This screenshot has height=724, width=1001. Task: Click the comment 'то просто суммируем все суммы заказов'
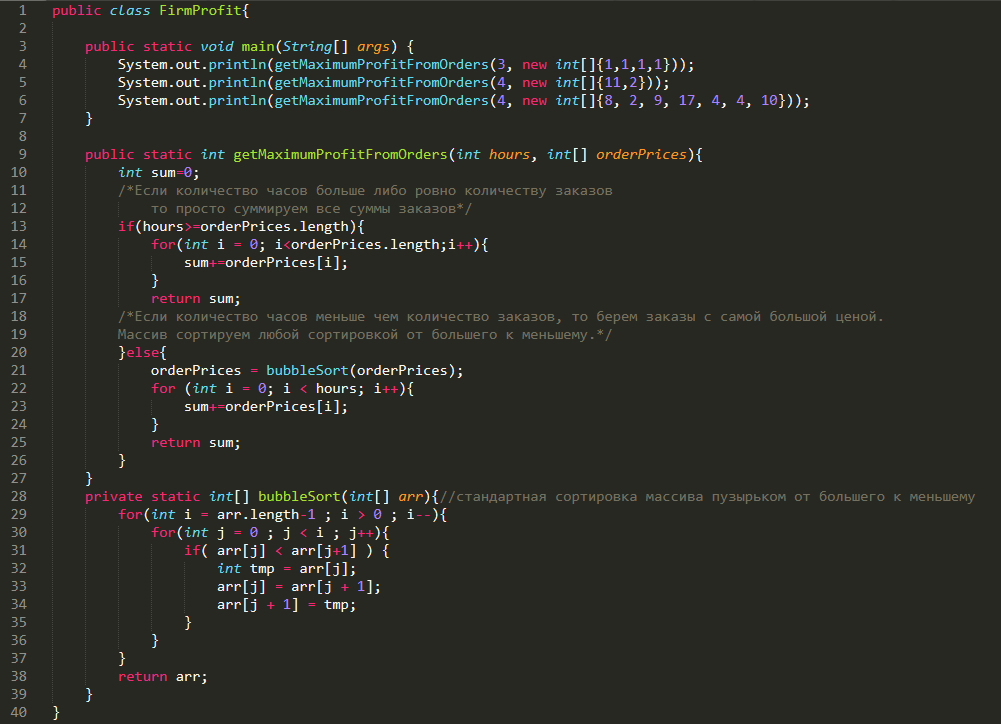(312, 208)
